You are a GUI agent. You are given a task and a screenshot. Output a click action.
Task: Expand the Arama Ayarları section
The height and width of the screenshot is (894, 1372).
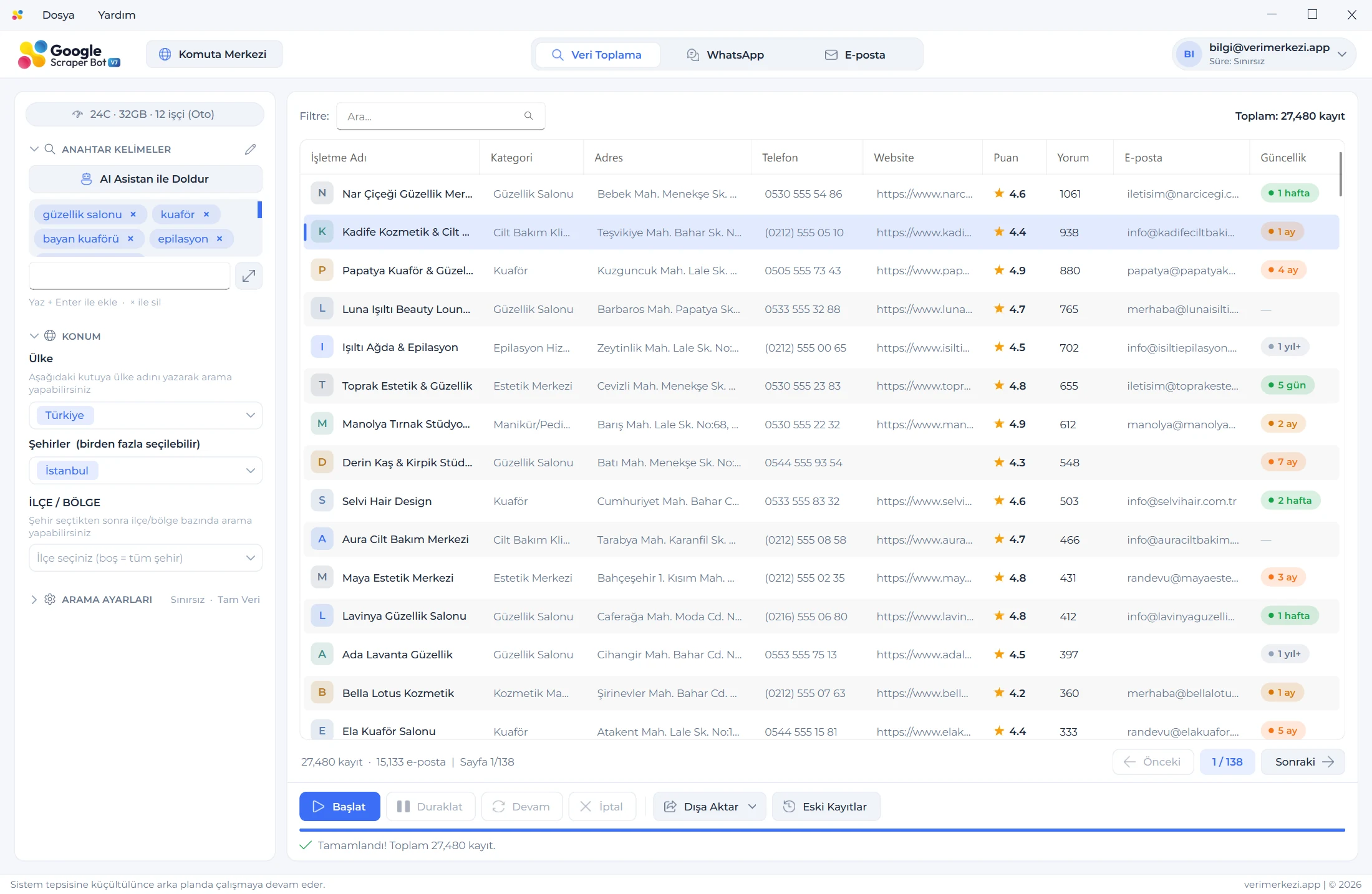coord(34,600)
